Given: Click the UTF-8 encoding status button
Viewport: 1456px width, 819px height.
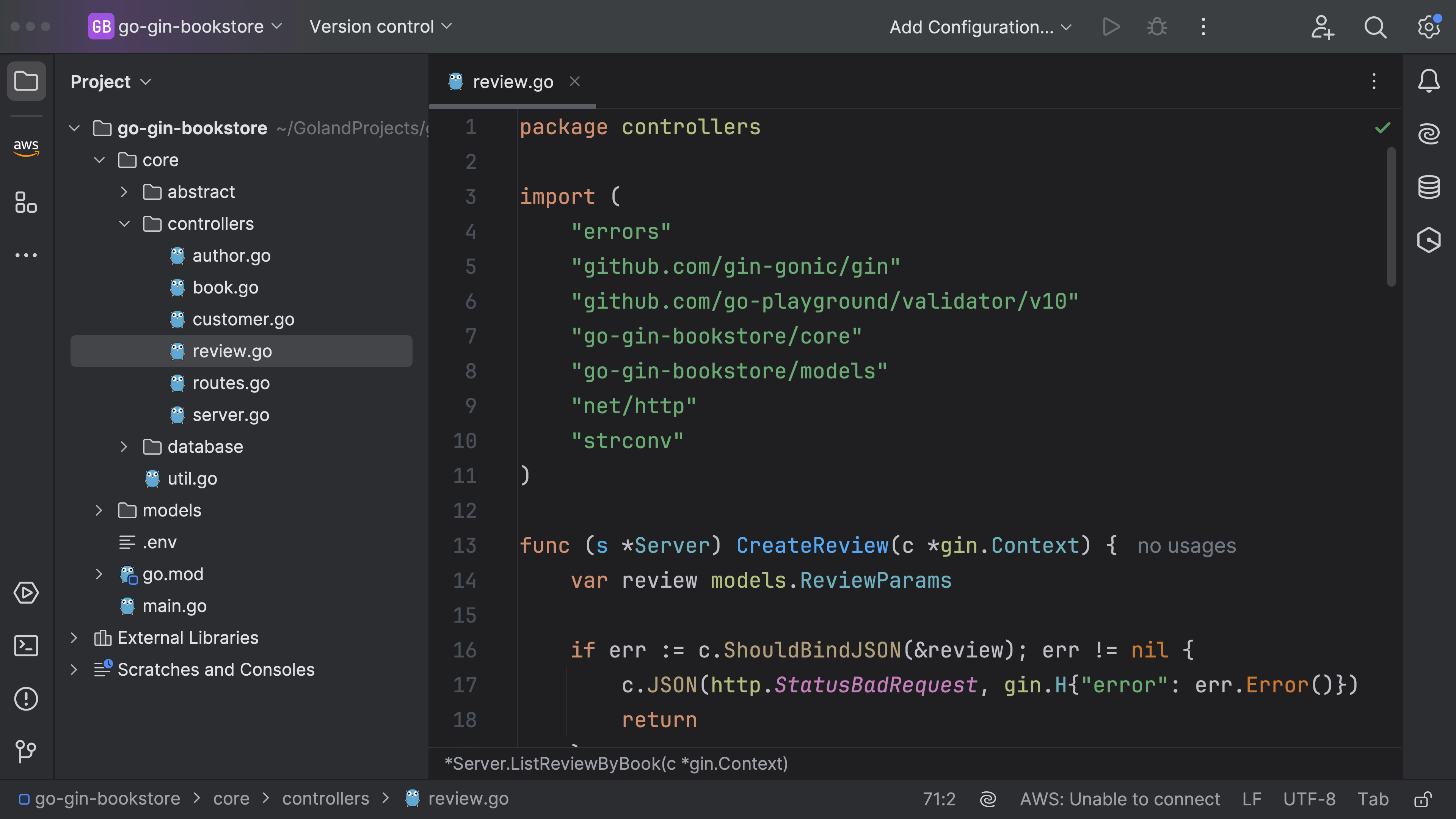Looking at the screenshot, I should [x=1309, y=799].
